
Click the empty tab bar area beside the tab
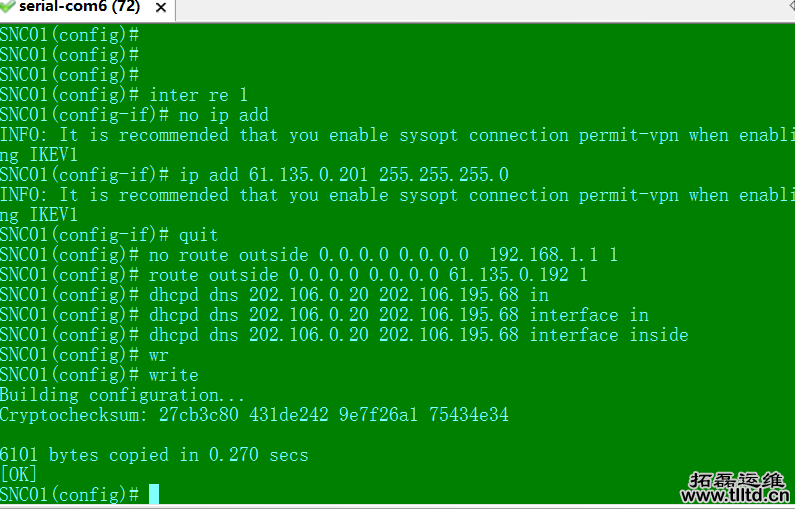(480, 10)
